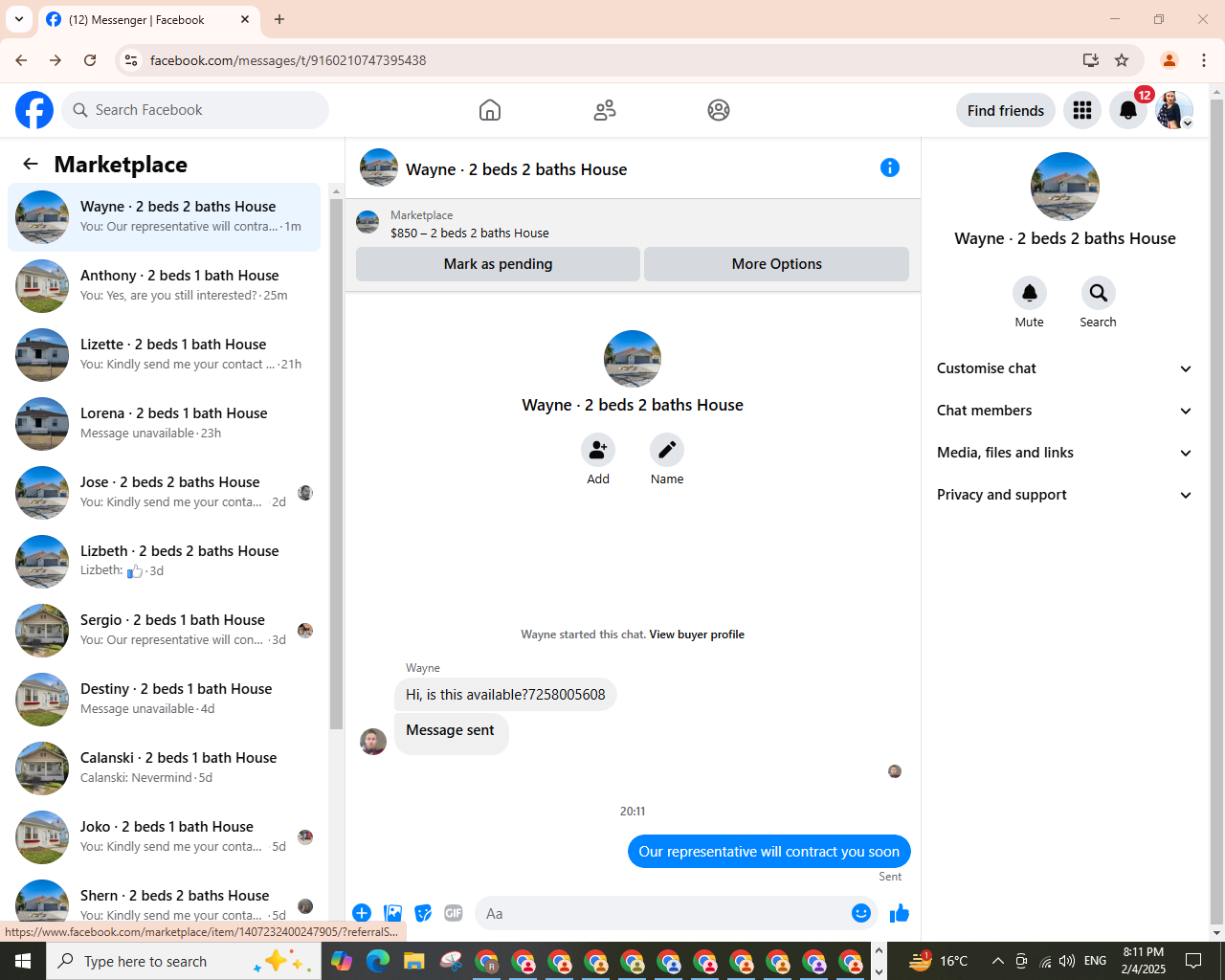Open the $850 – 2 beds 2 baths House listing
Viewport: 1225px width, 980px height.
click(470, 233)
